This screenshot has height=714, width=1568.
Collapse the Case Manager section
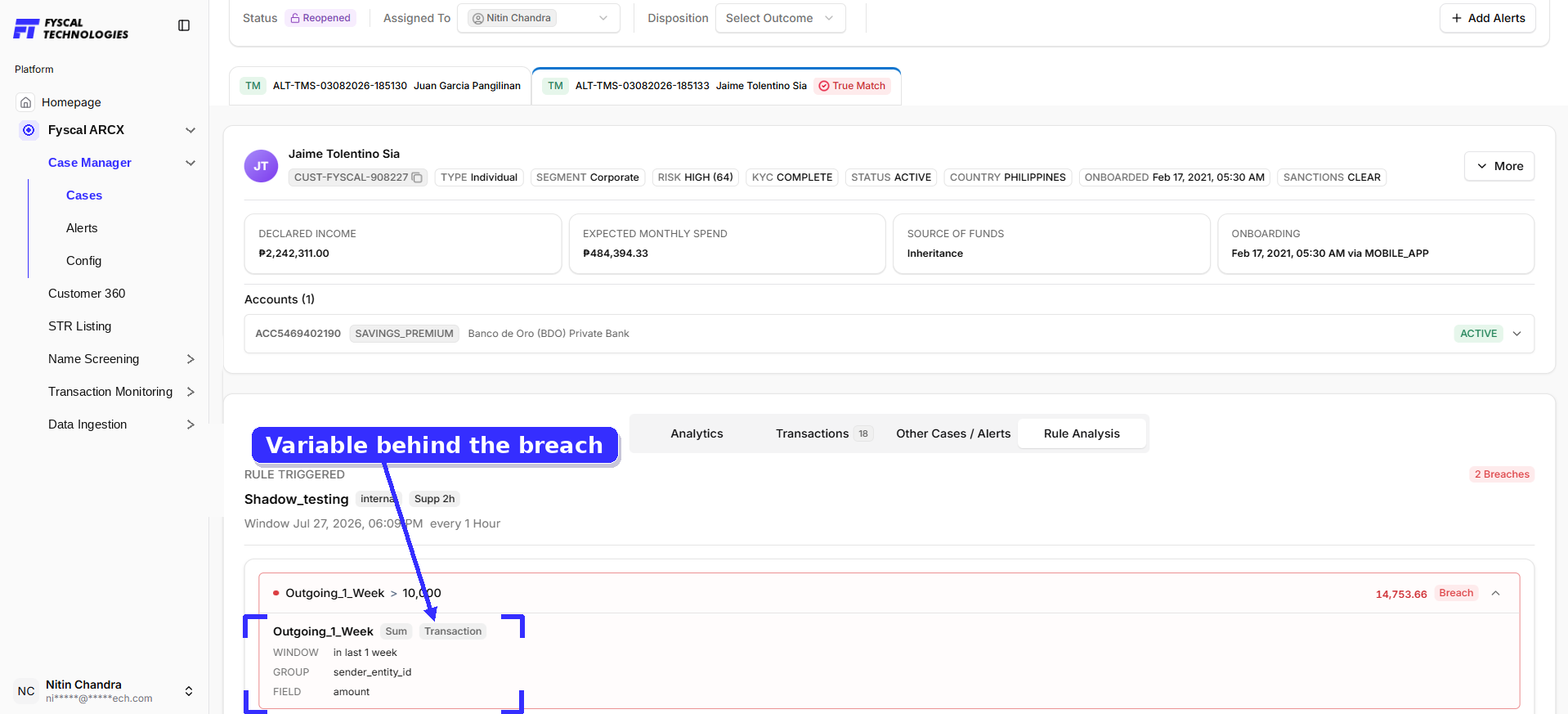(190, 163)
